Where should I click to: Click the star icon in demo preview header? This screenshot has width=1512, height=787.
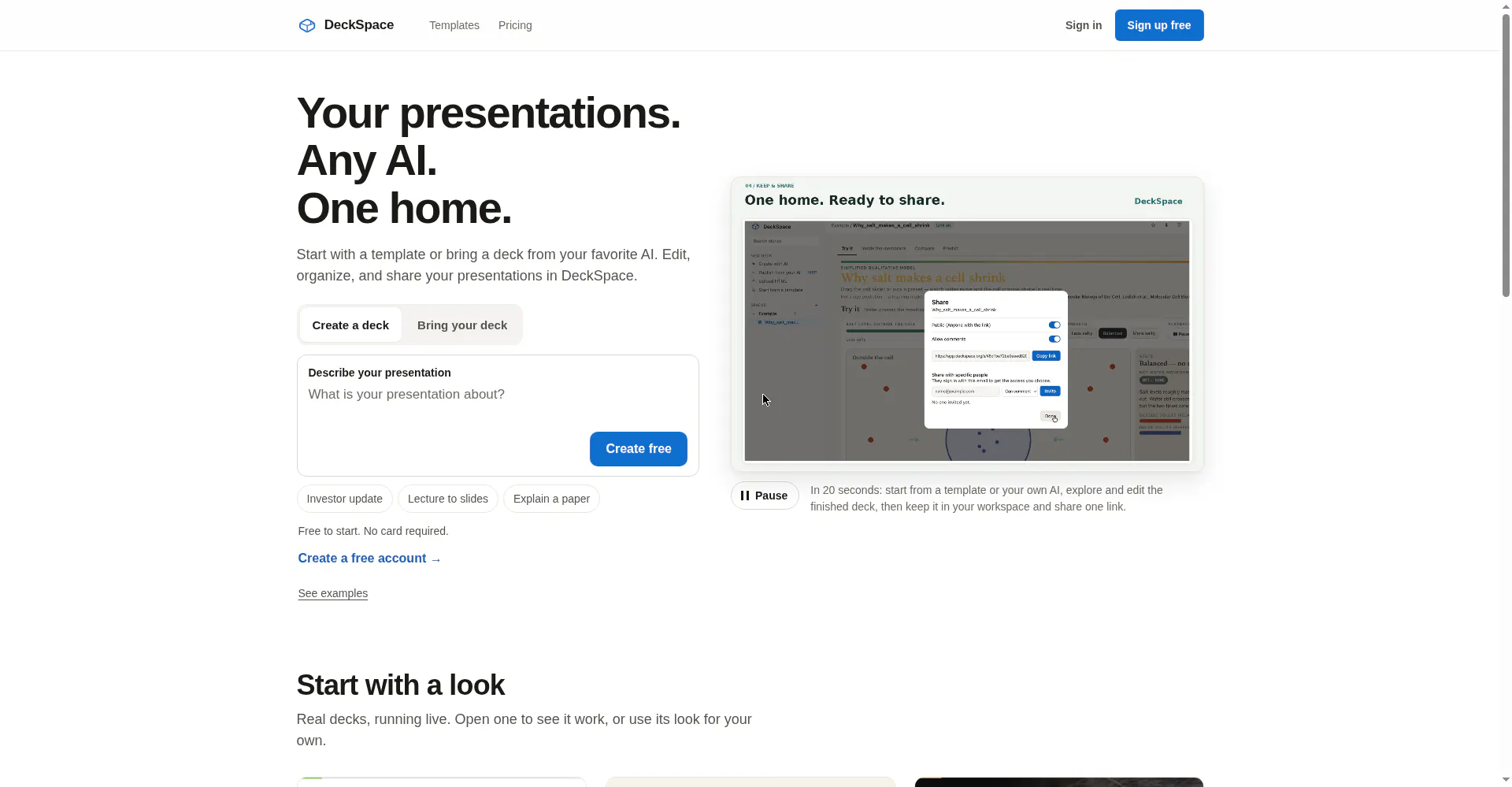coord(1153,225)
